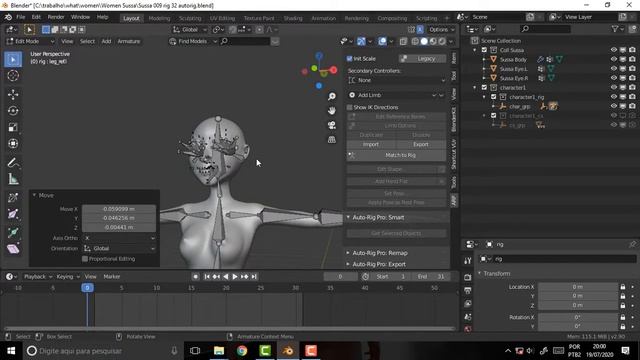Jump to the timeline end frame

[254, 277]
